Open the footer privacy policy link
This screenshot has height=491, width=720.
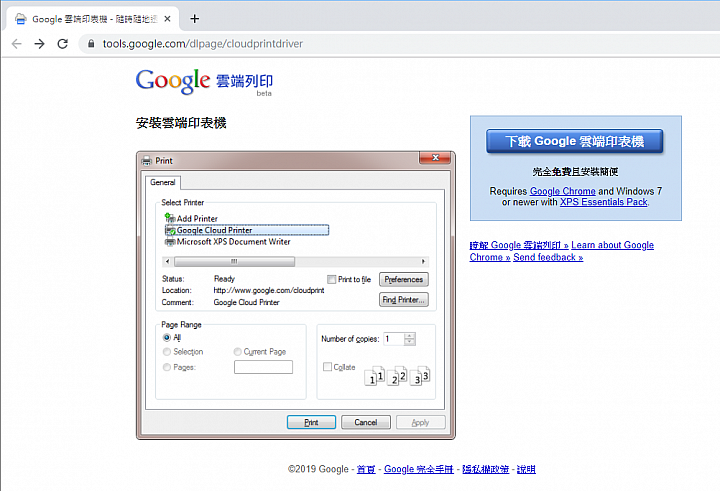(485, 469)
